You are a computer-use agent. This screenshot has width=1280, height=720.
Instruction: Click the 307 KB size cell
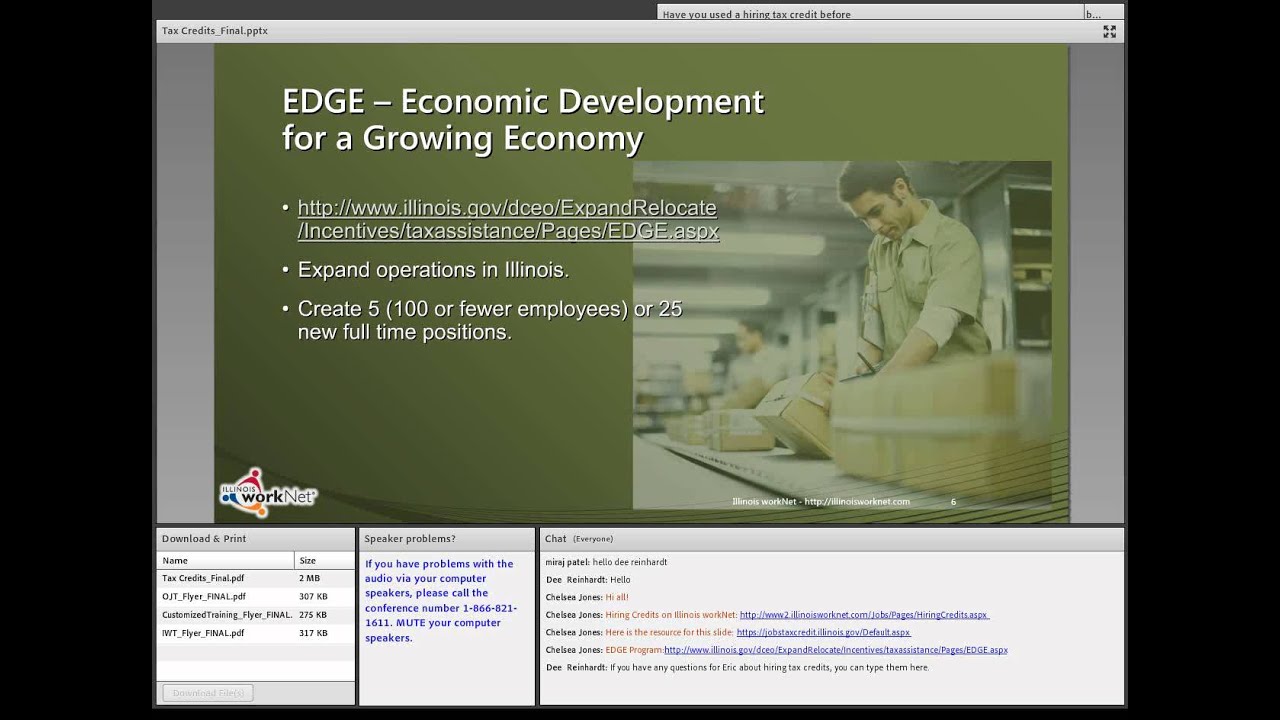point(313,596)
